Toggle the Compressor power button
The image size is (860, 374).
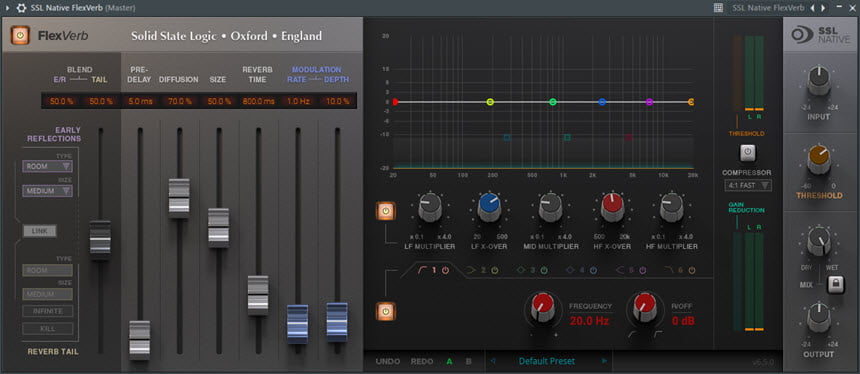point(748,153)
